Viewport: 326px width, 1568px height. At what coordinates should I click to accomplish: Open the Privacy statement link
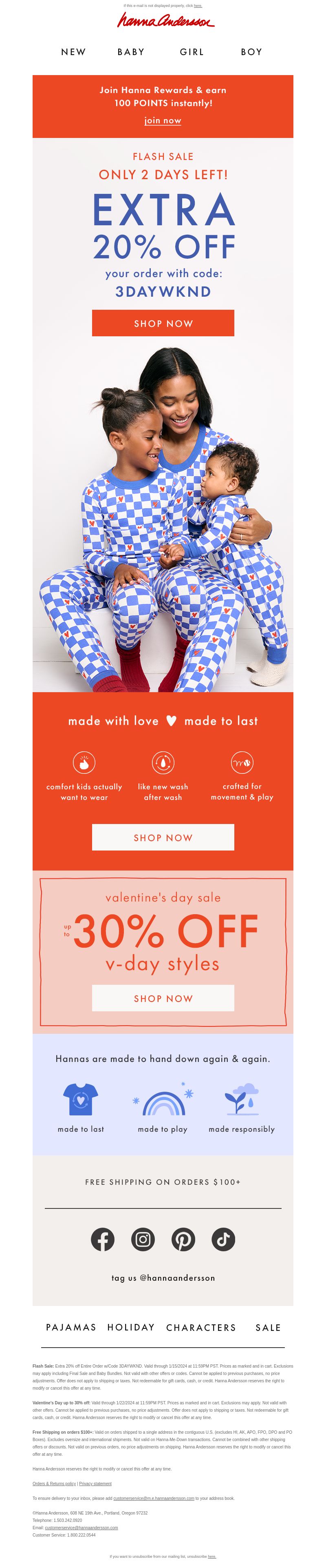pos(95,1484)
